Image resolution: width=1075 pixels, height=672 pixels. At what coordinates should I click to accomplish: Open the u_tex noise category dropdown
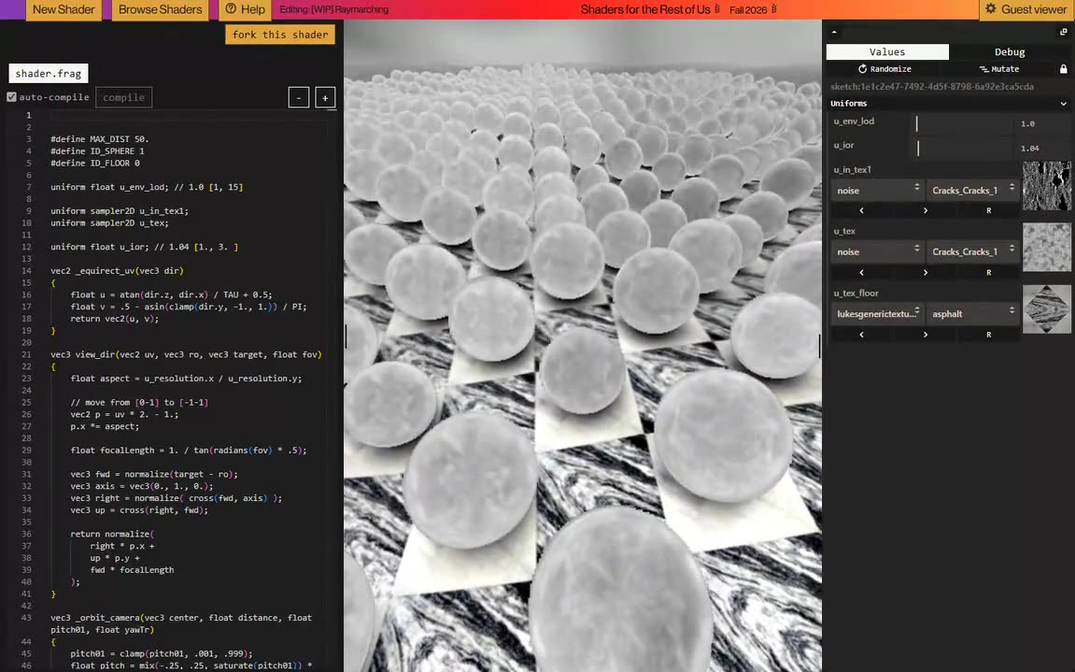click(877, 252)
